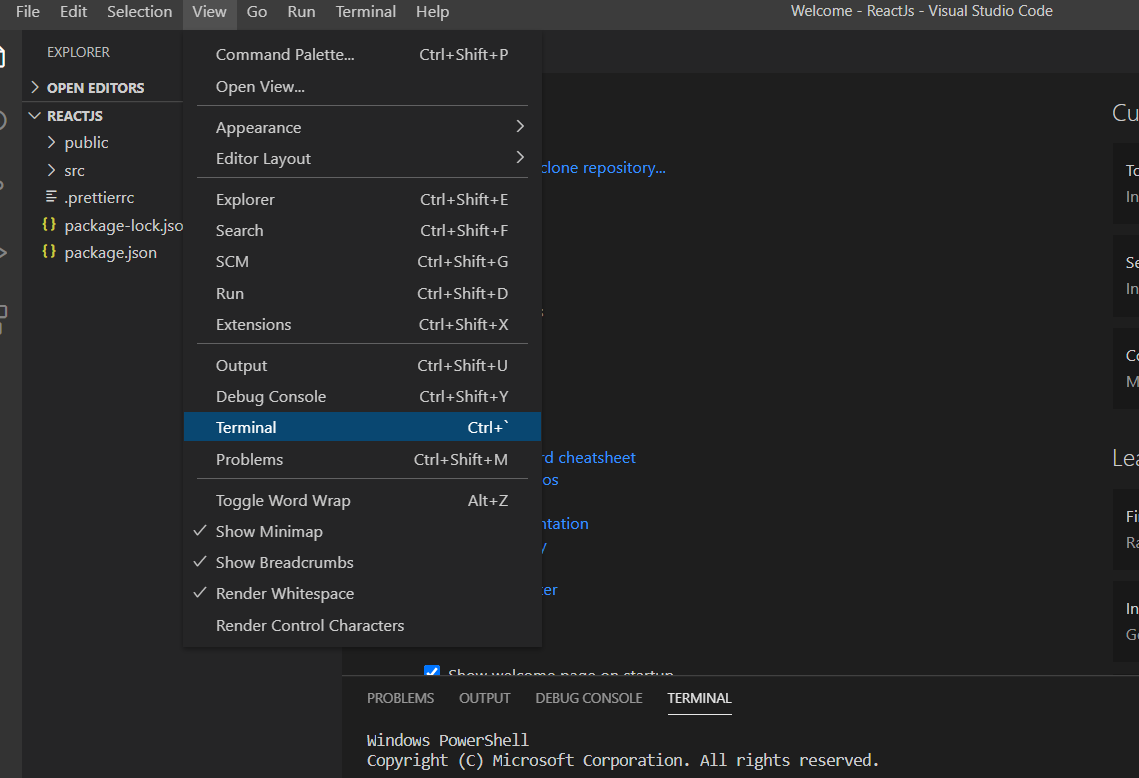1139x778 pixels.
Task: Open the Run menu in menu bar
Action: [301, 12]
